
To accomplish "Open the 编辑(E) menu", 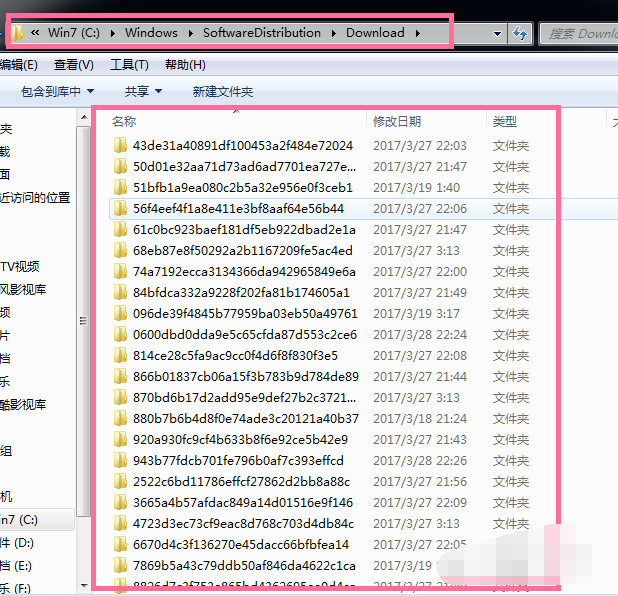I will click(19, 65).
